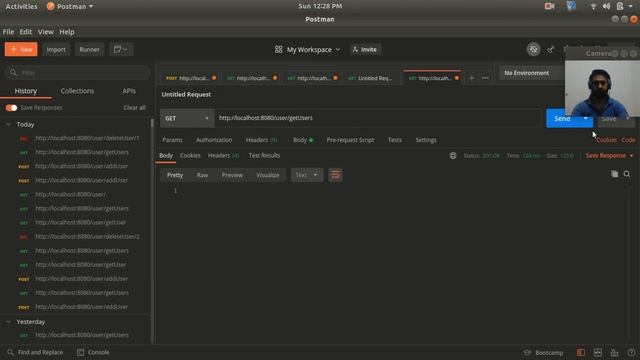Select Preview response view
This screenshot has height=360, width=640.
click(232, 175)
